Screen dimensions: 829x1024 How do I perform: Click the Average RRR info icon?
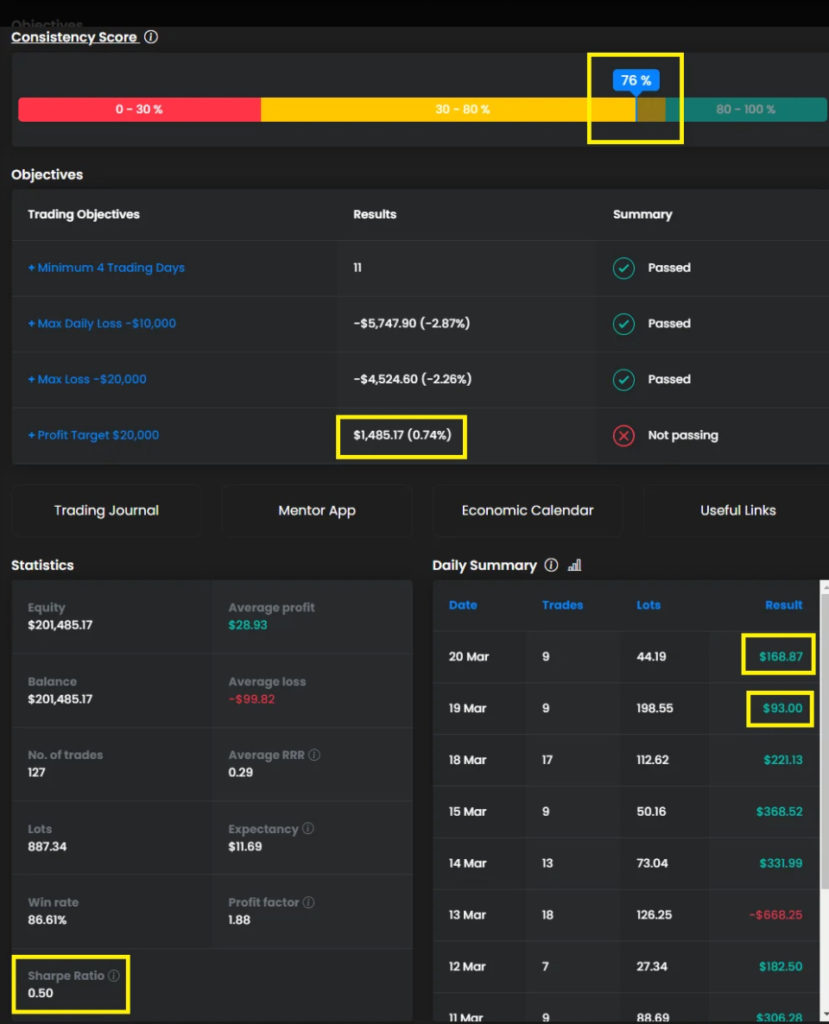(314, 756)
